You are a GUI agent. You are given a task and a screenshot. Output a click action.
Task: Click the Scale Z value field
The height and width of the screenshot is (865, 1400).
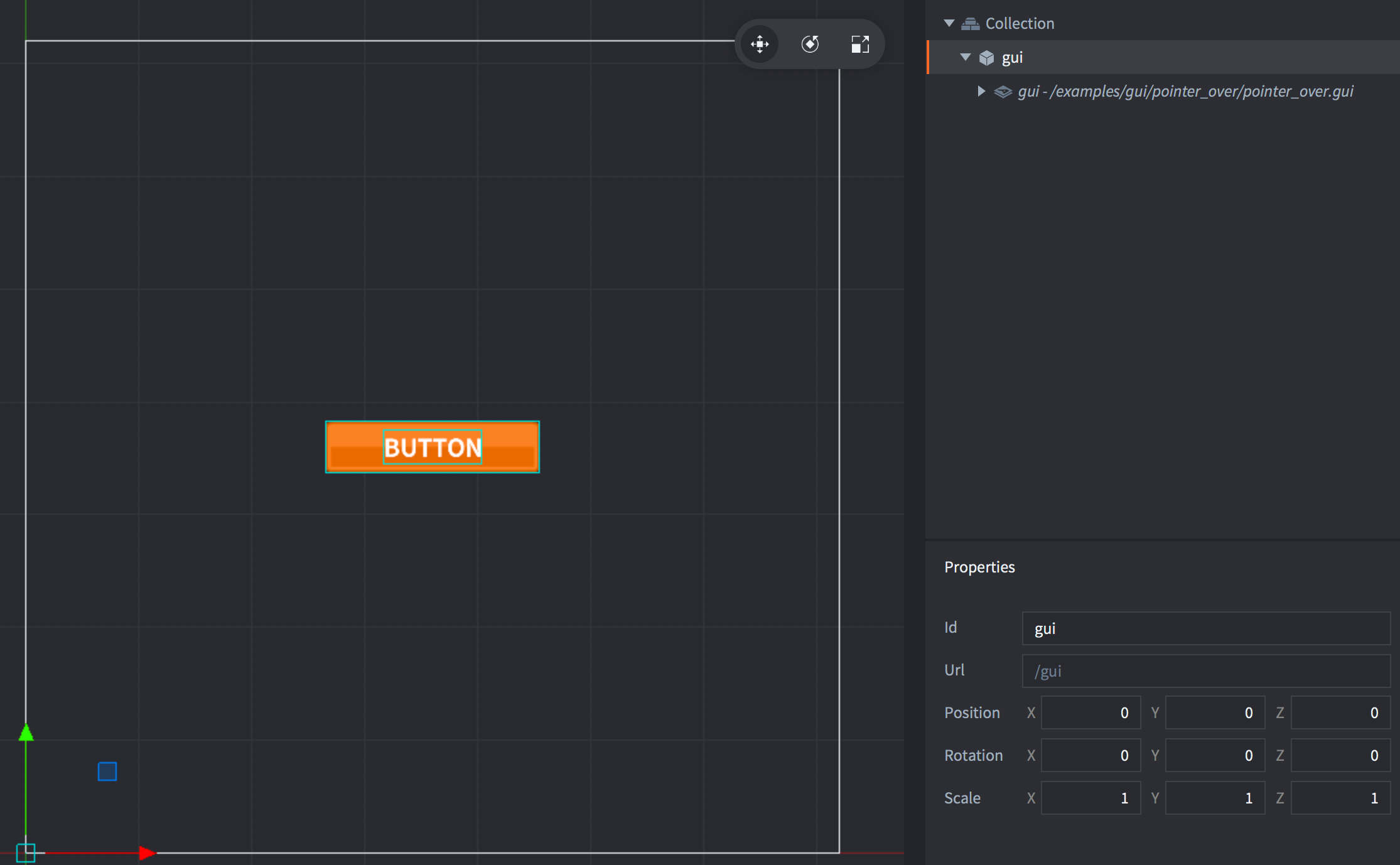1340,798
